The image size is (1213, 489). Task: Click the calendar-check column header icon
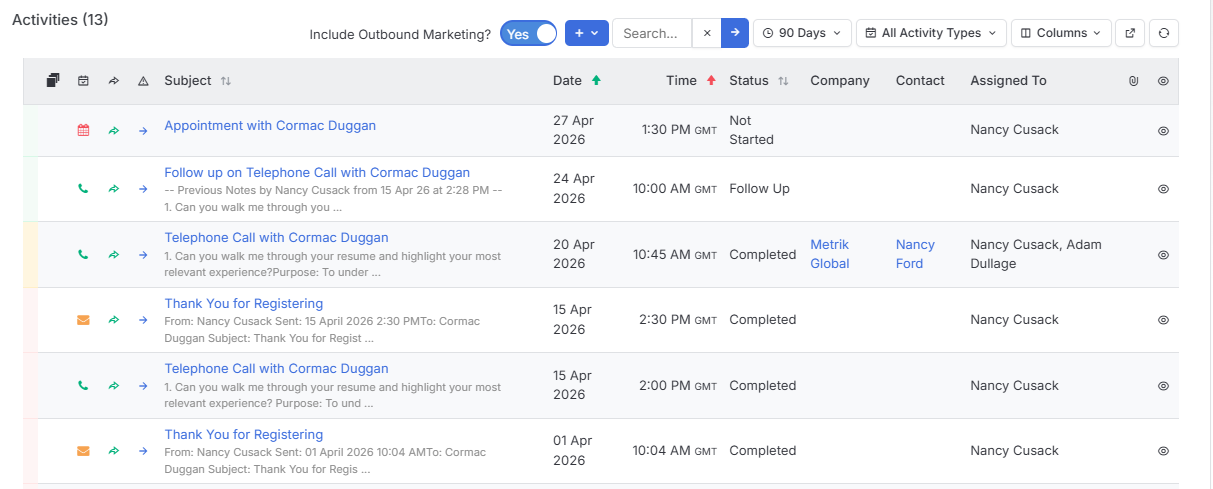[x=83, y=81]
